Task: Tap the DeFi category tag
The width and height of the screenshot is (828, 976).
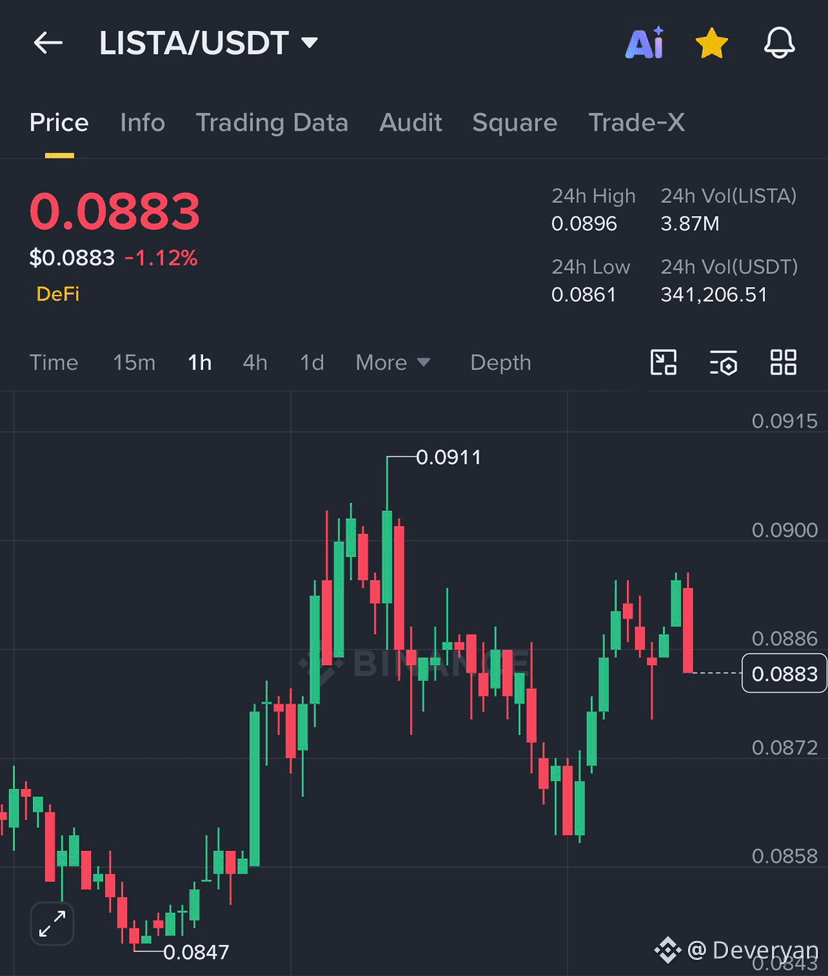Action: (58, 294)
